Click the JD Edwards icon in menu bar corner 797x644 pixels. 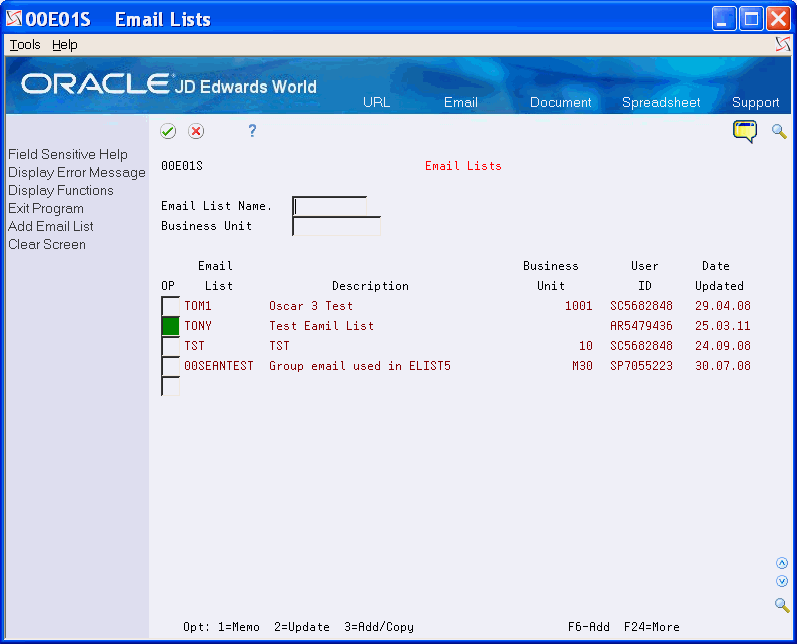coord(783,44)
